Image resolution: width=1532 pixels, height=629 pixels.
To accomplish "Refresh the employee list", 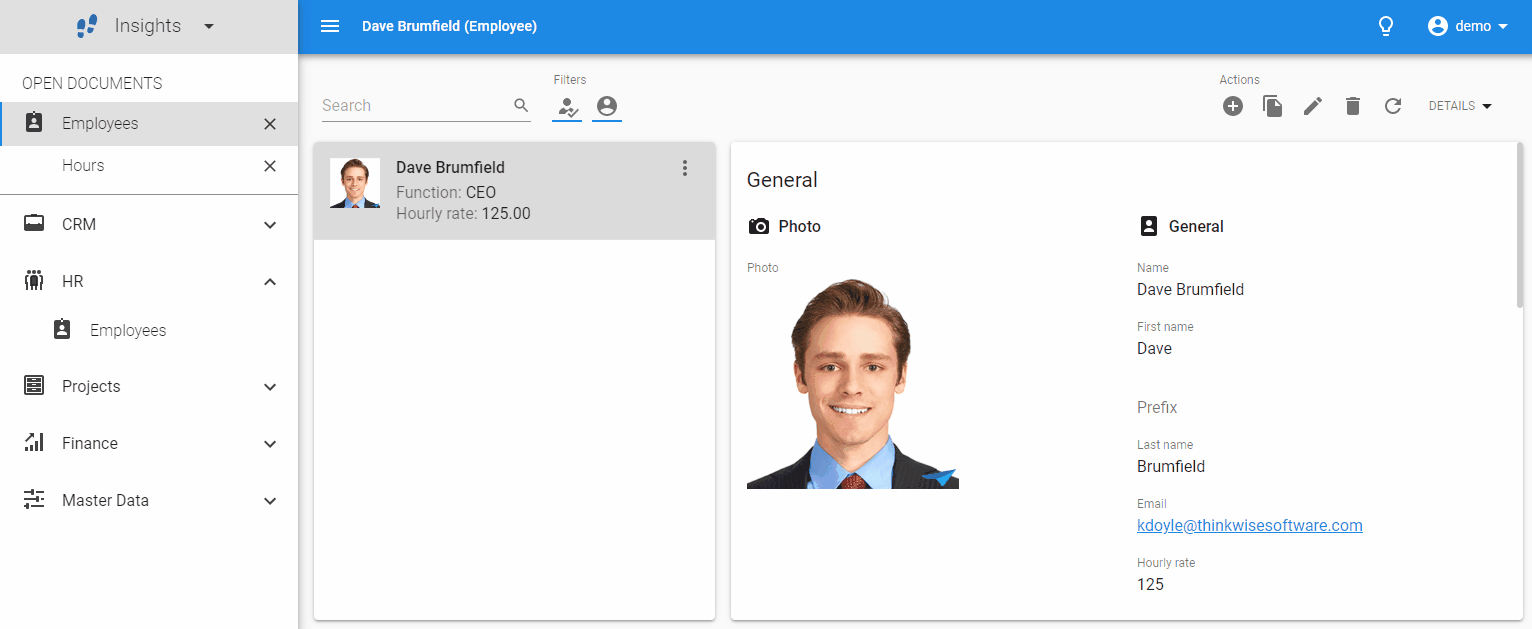I will coord(1393,106).
